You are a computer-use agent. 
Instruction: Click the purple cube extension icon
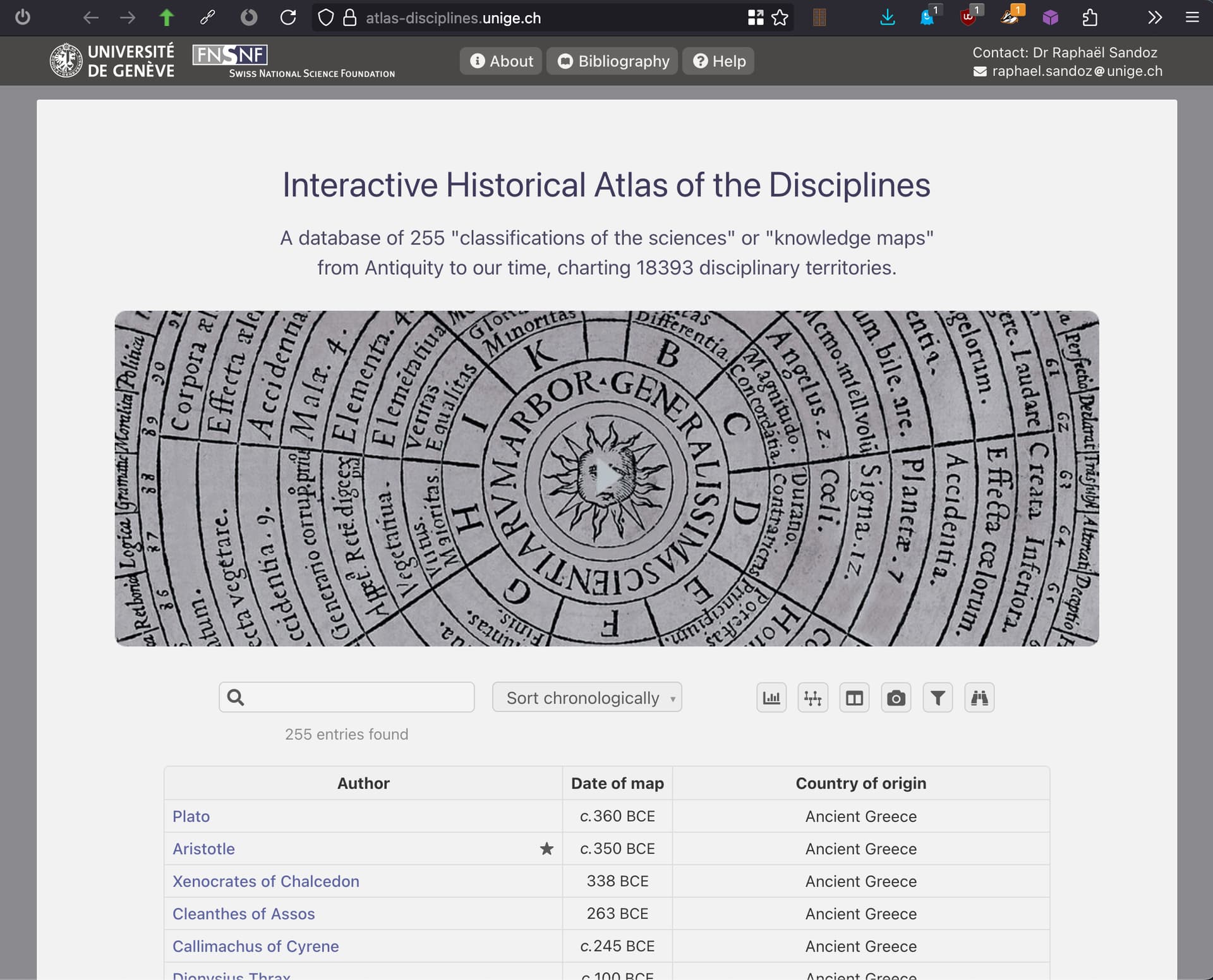click(x=1051, y=18)
